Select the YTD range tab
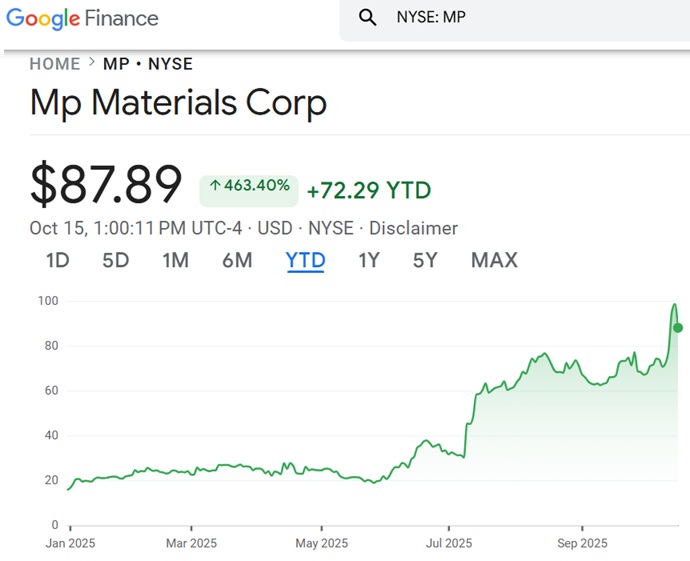Screen dimensions: 690x561 click(x=305, y=260)
